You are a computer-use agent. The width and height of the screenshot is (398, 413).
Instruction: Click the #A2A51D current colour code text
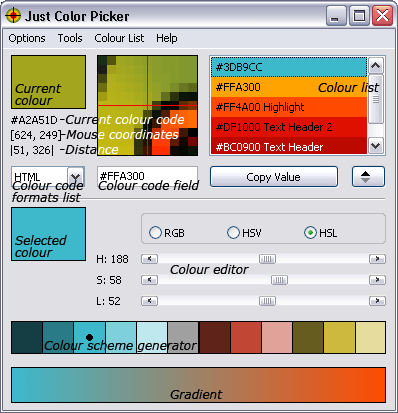tap(34, 120)
